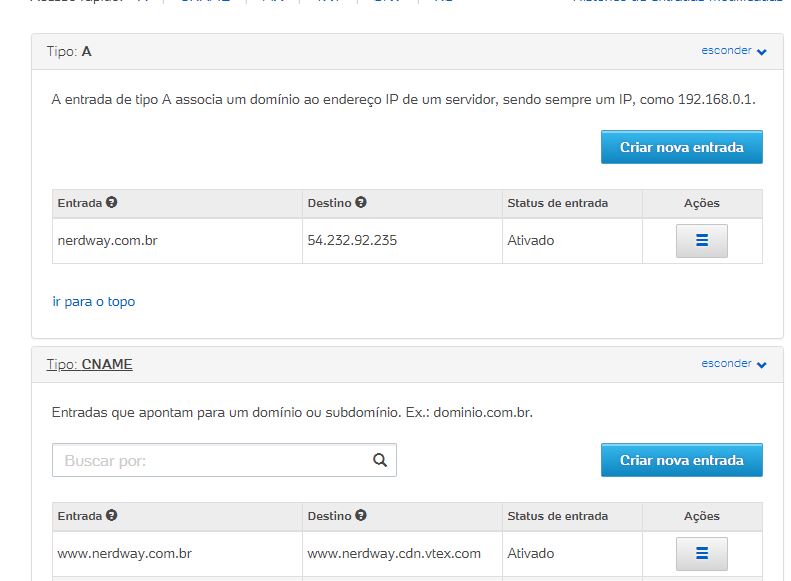Viewport: 791px width, 581px height.
Task: Create new entry in Tipo CNAME section
Action: pos(682,460)
